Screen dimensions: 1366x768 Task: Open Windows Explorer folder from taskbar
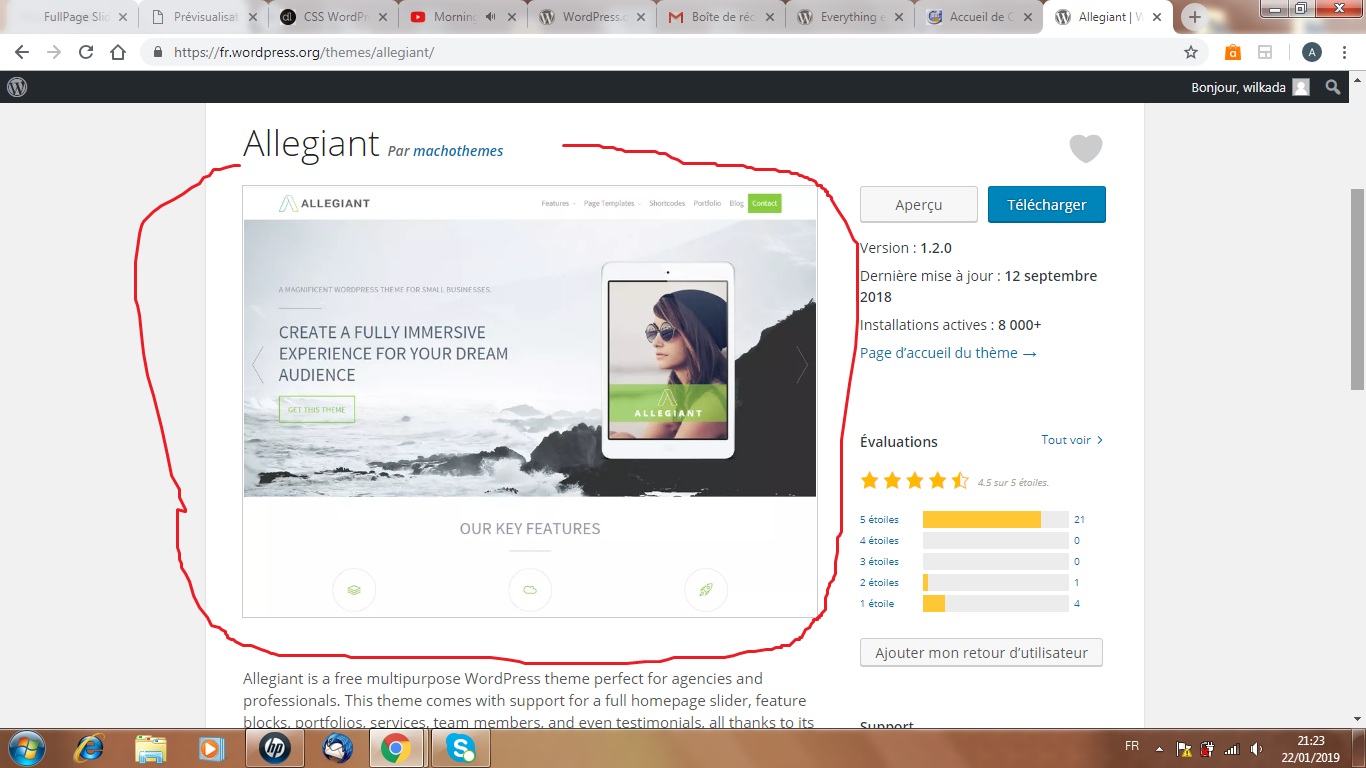coord(151,748)
